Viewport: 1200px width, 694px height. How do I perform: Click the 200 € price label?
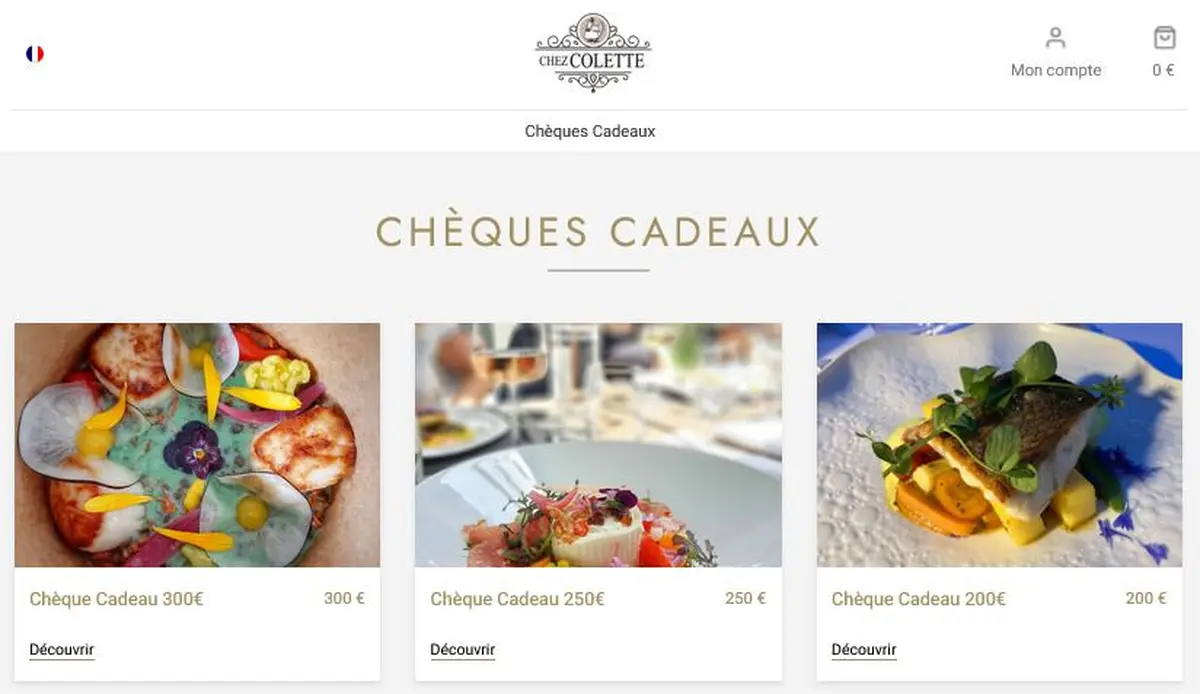(x=1146, y=599)
